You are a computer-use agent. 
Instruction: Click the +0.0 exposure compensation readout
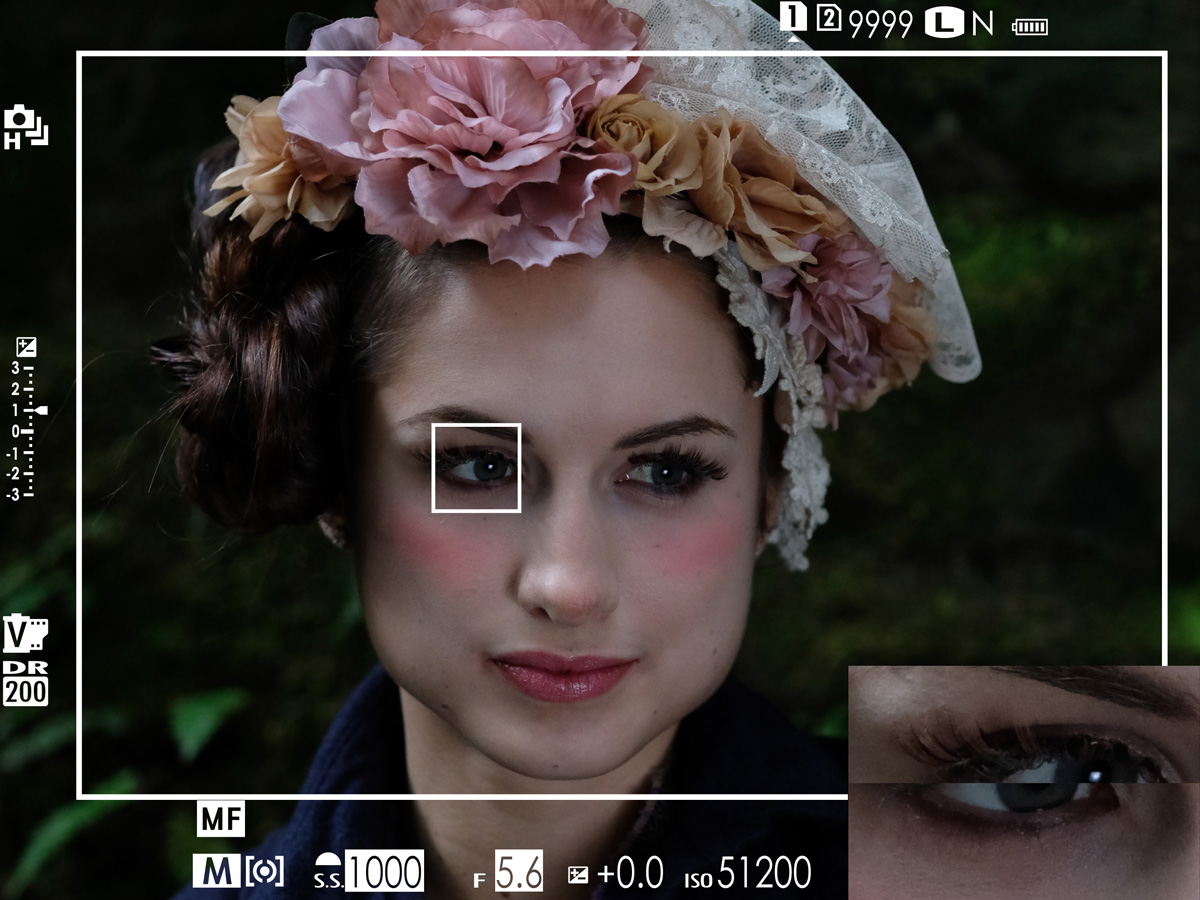tap(629, 873)
